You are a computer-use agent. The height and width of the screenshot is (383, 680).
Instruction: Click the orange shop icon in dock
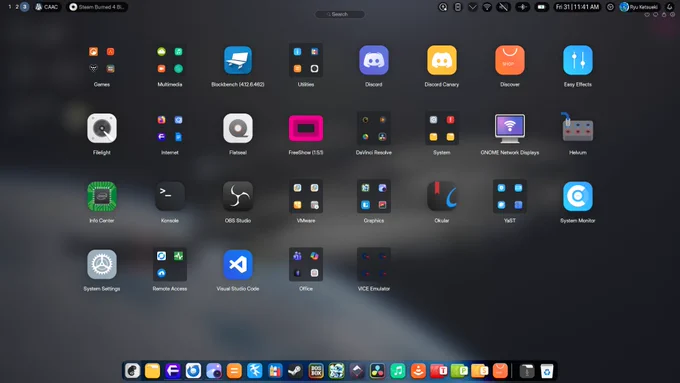tap(500, 371)
